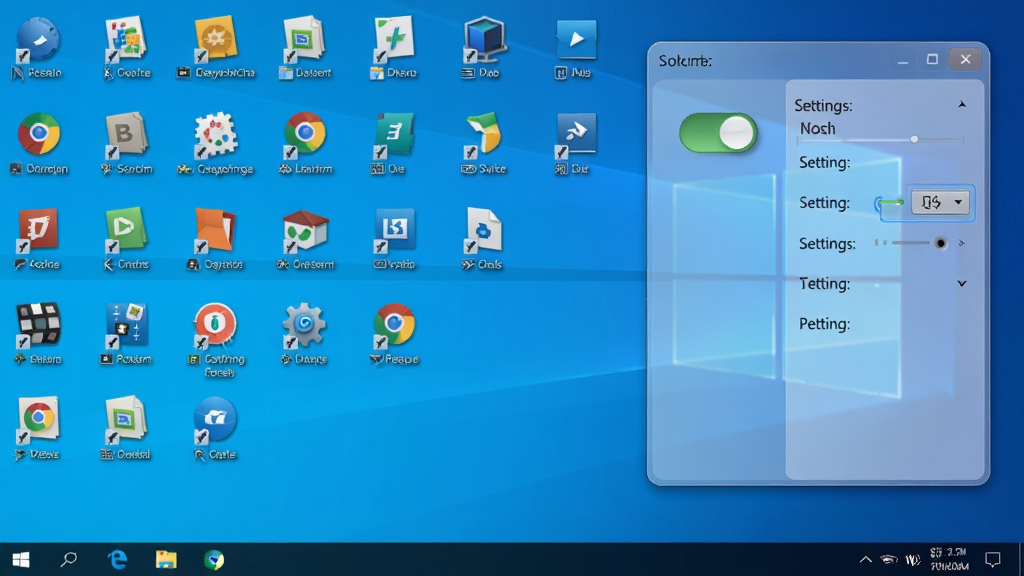Open the Chrome shortcut beside the gray gear shortcut
Image resolution: width=1024 pixels, height=576 pixels.
pos(394,325)
